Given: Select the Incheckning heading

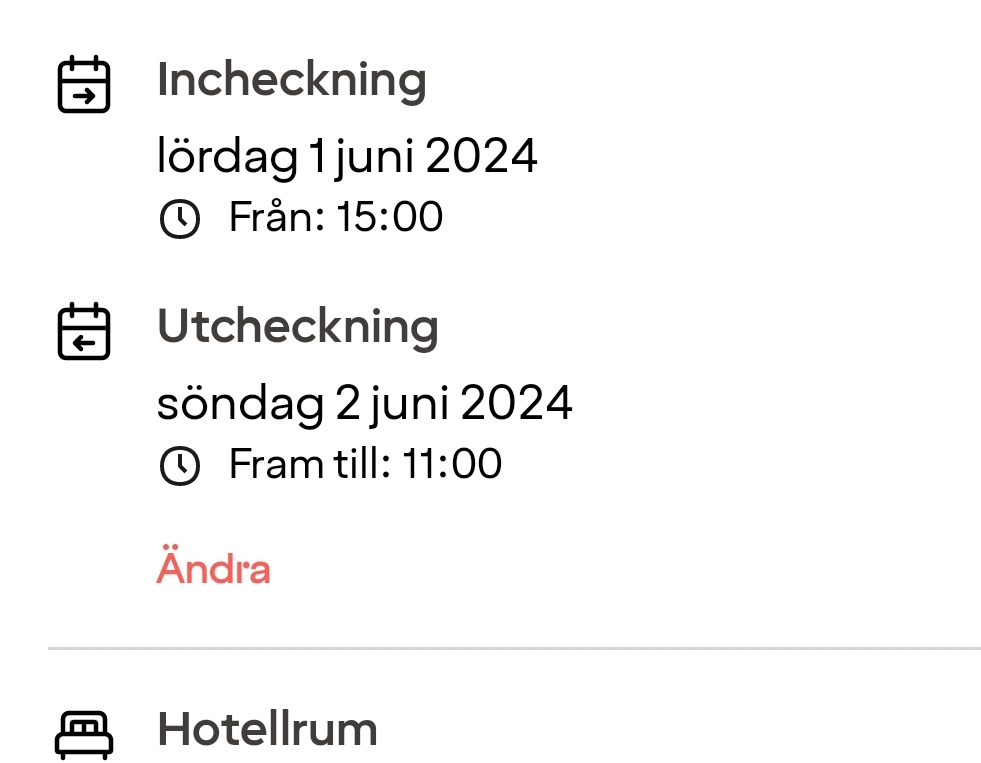Looking at the screenshot, I should 291,80.
